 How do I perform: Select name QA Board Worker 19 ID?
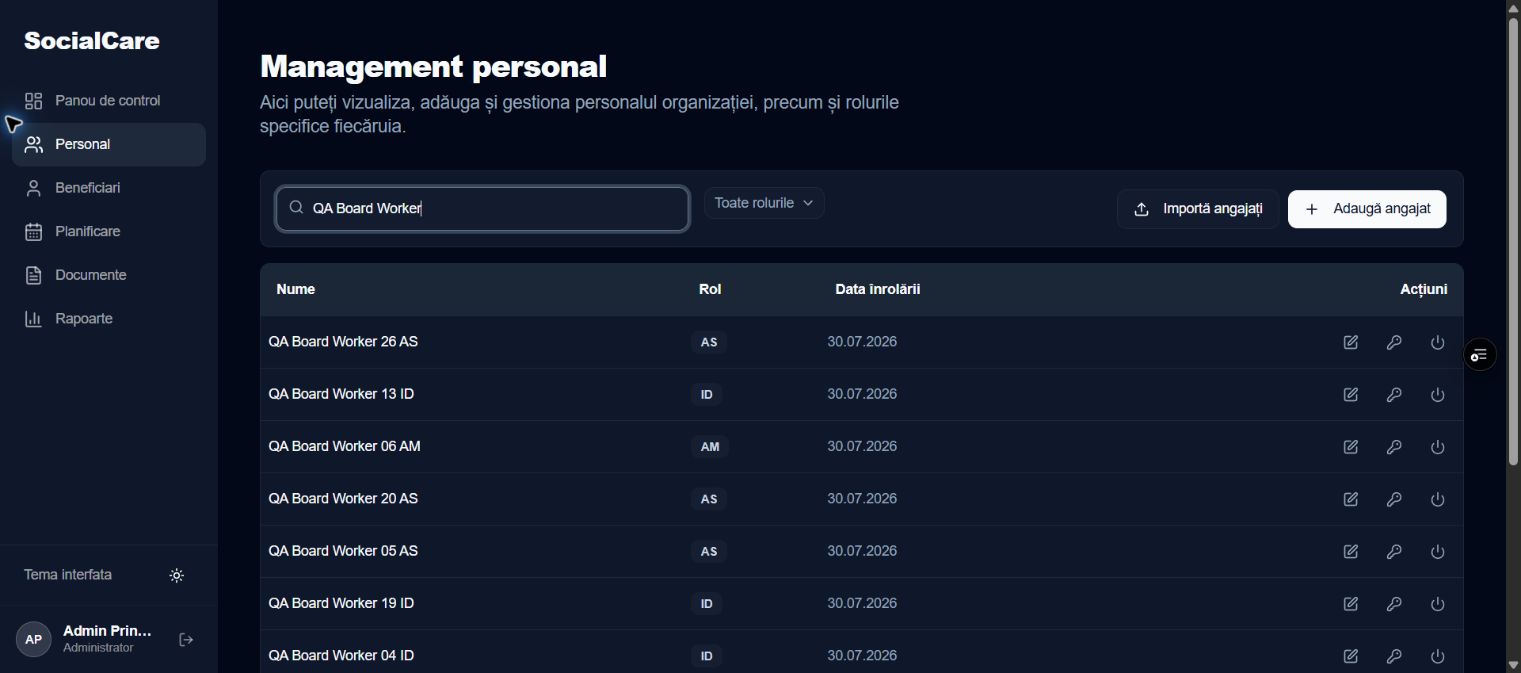click(341, 603)
